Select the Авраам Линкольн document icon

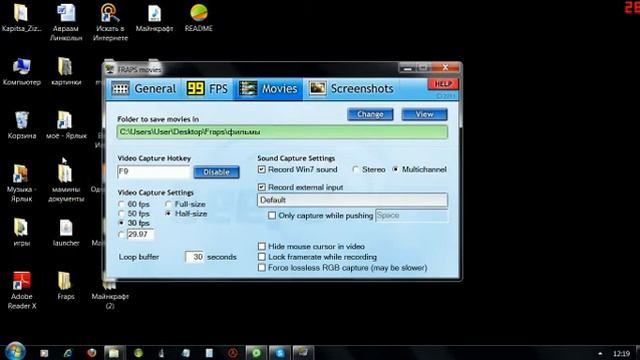66,13
